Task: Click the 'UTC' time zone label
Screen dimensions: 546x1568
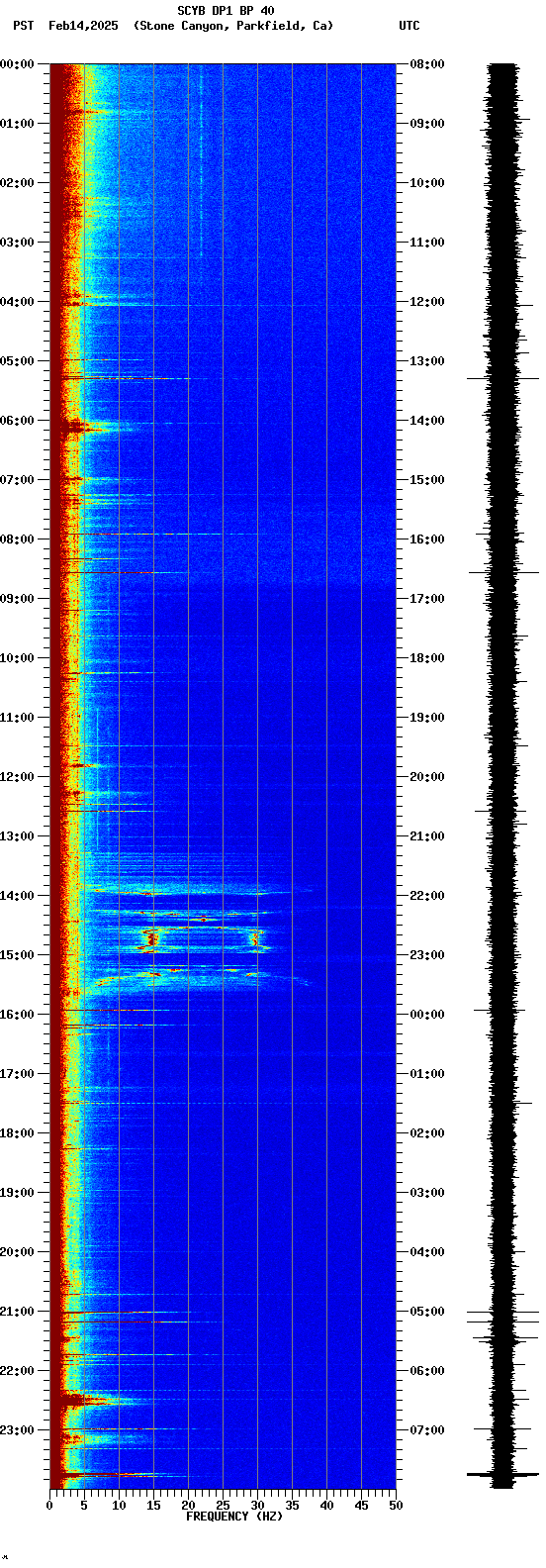Action: point(409,26)
